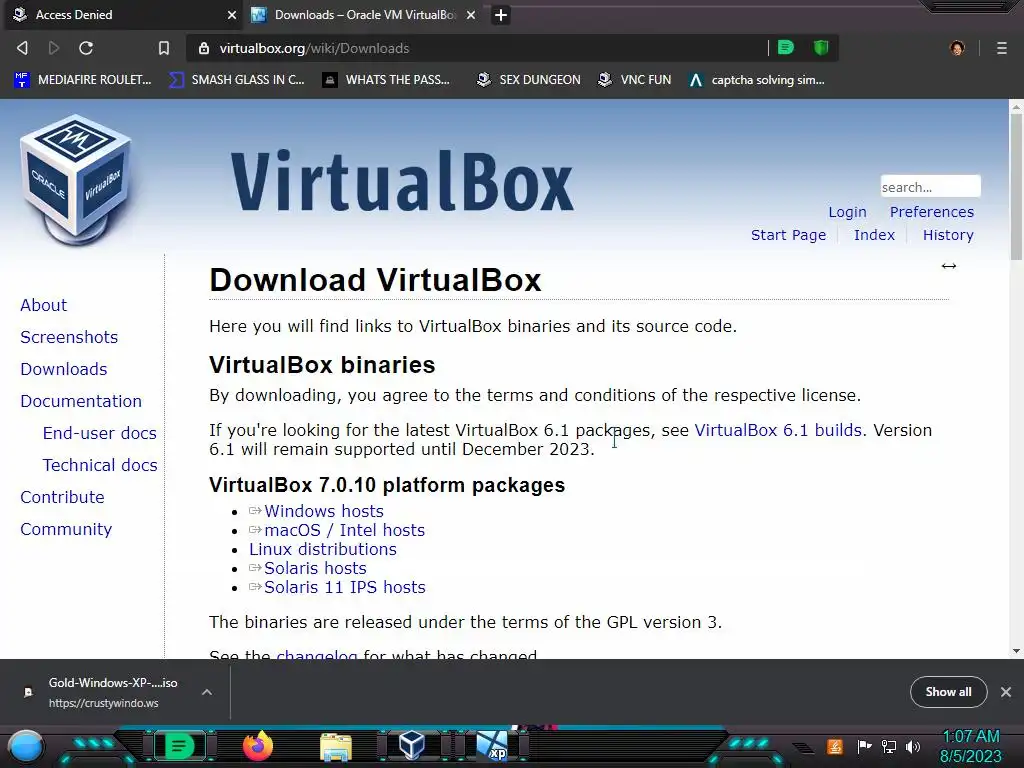
Task: Click the orange Java tray icon
Action: click(835, 746)
